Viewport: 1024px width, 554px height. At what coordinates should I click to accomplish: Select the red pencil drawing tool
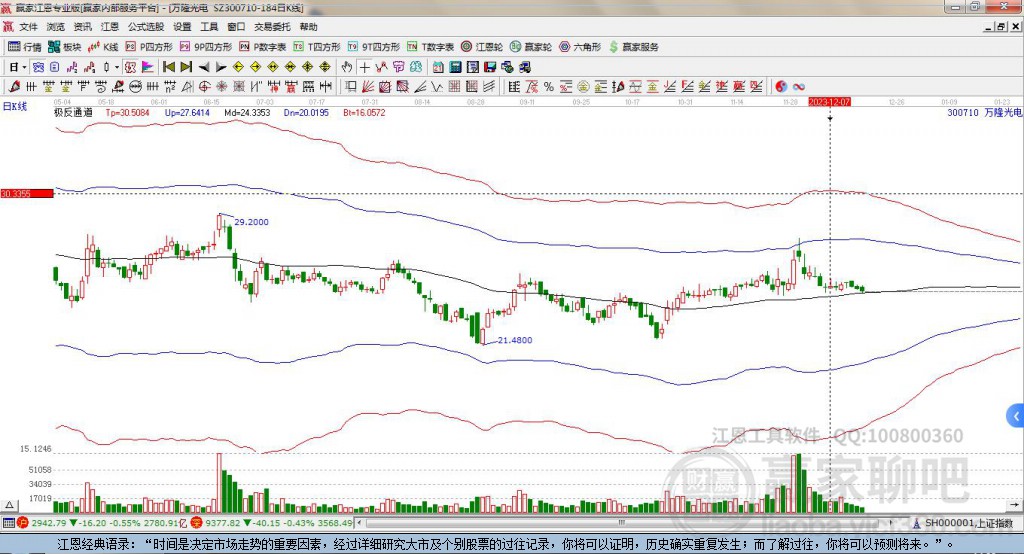point(14,86)
